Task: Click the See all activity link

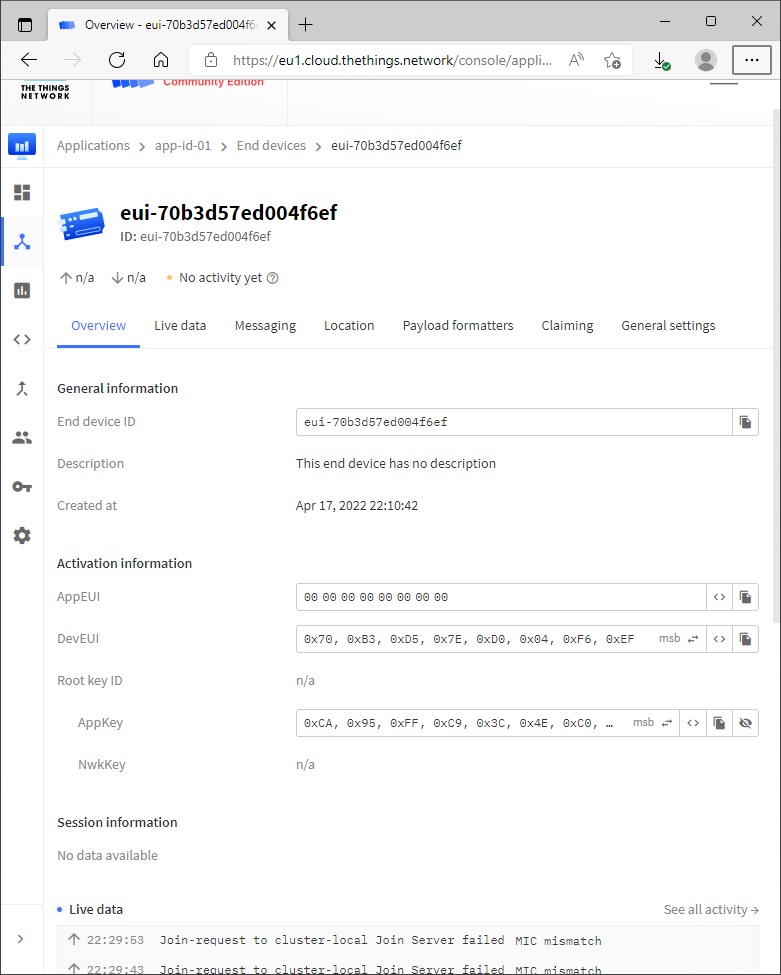Action: pyautogui.click(x=711, y=910)
